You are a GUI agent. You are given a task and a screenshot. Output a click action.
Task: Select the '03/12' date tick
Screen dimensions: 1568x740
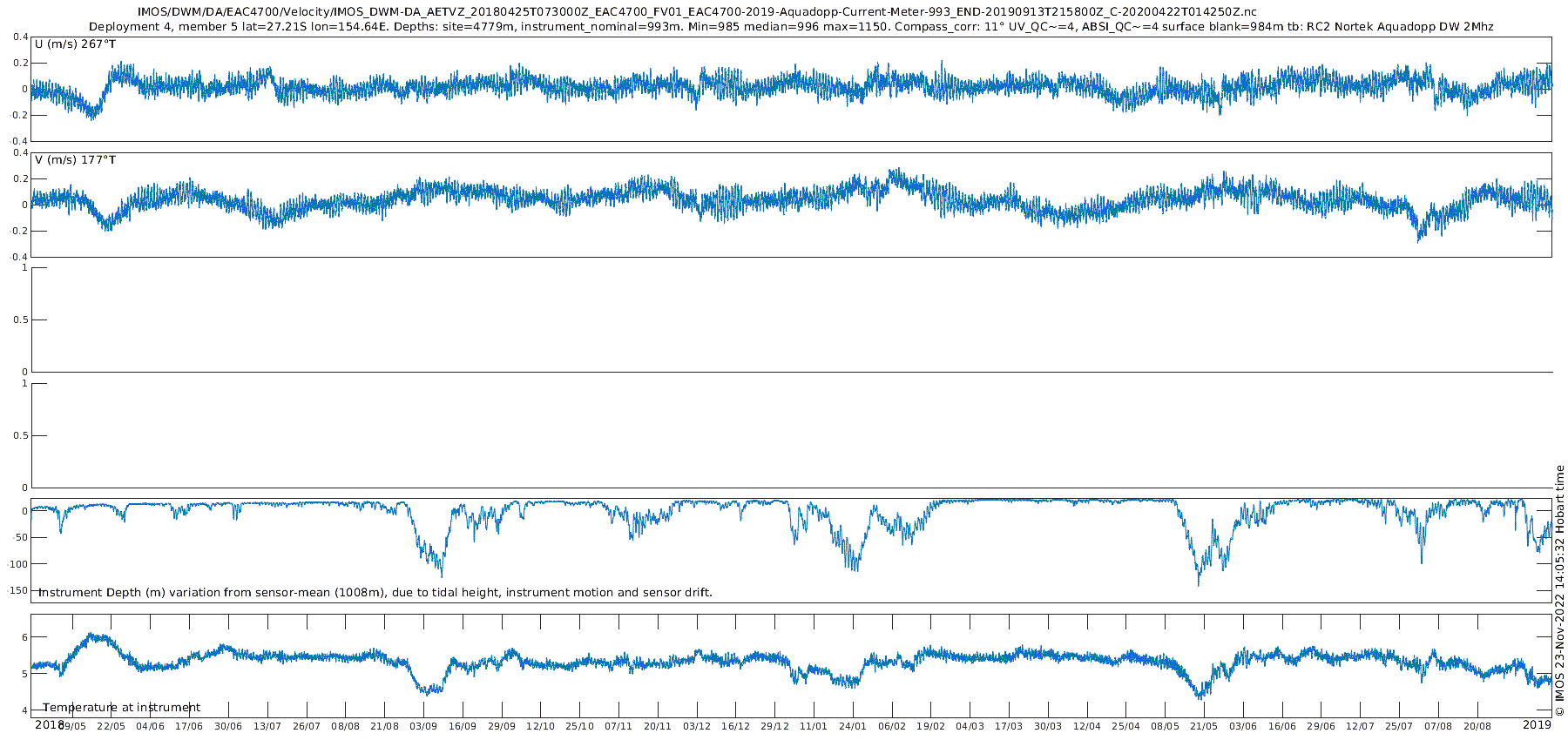pos(697,726)
